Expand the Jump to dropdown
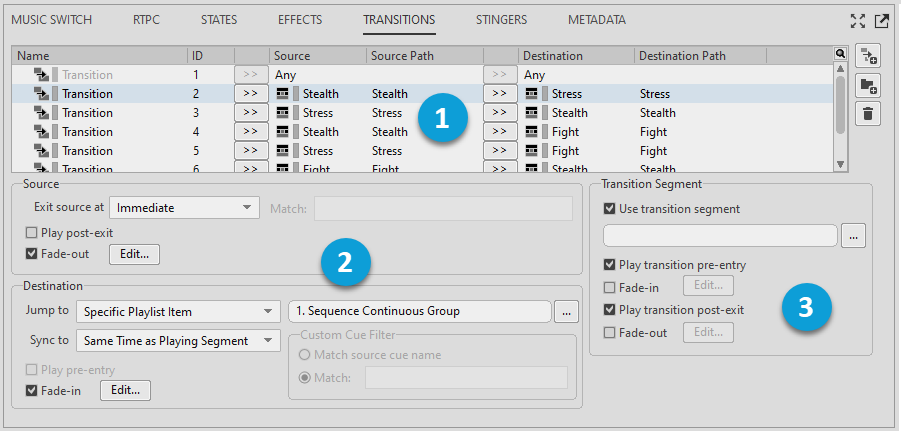The image size is (901, 431). click(179, 311)
